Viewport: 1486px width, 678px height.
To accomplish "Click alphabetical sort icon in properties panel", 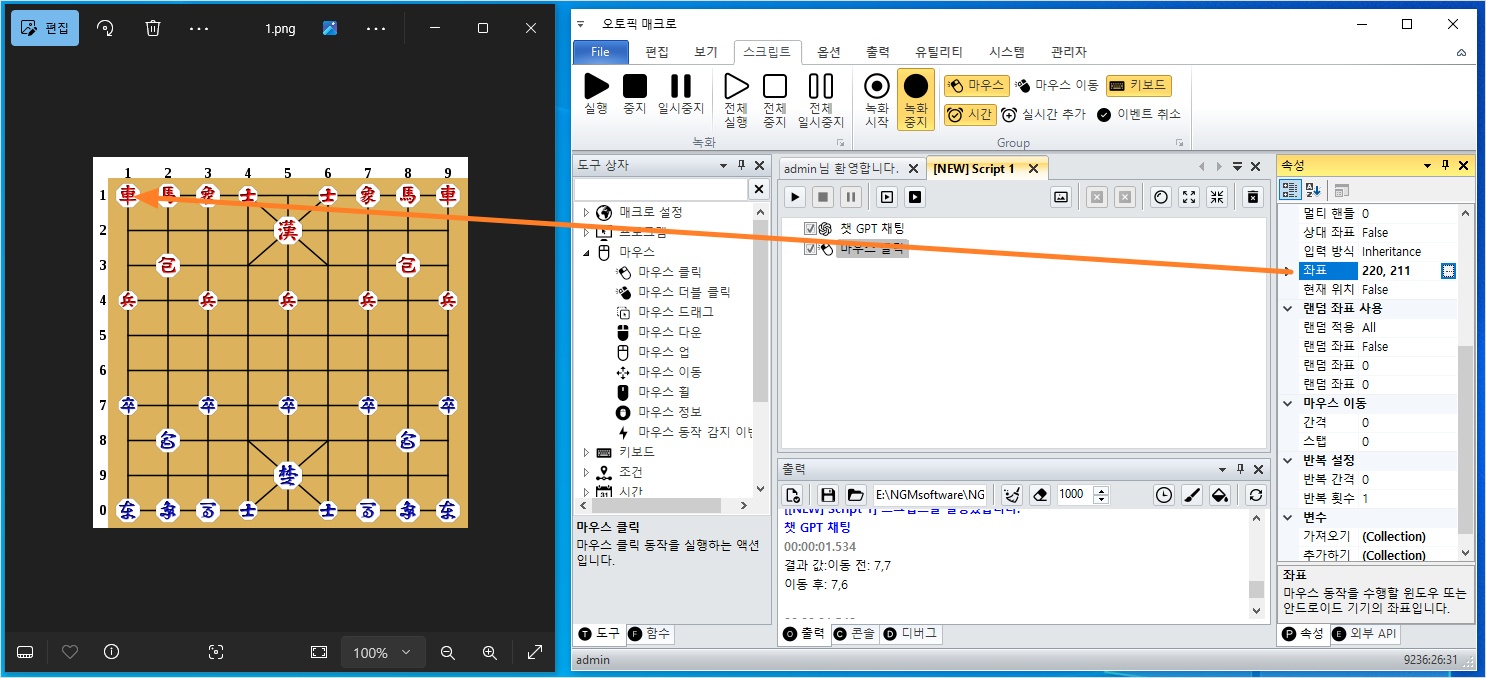I will [x=1314, y=190].
